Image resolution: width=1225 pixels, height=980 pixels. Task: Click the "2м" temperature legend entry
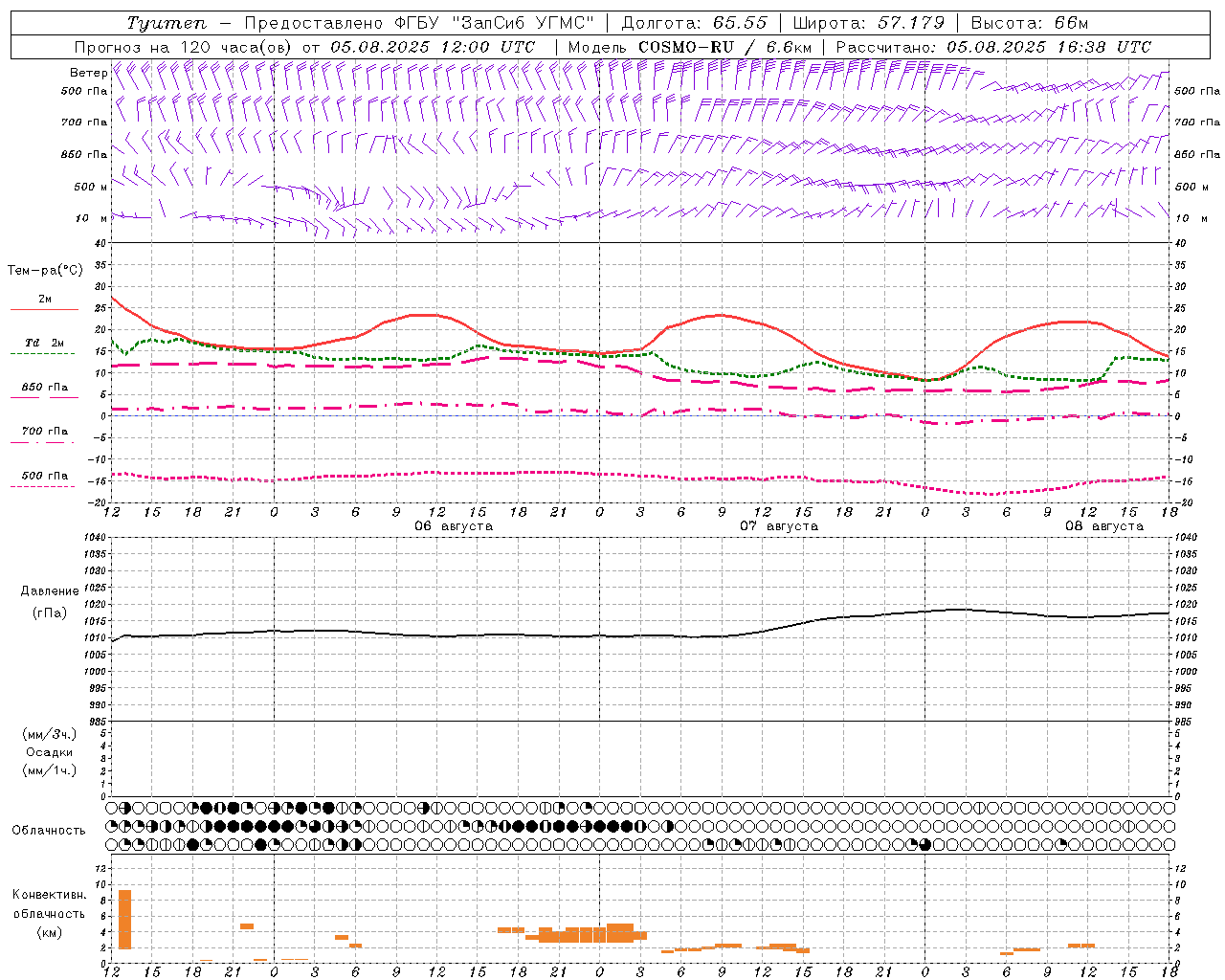point(45,300)
